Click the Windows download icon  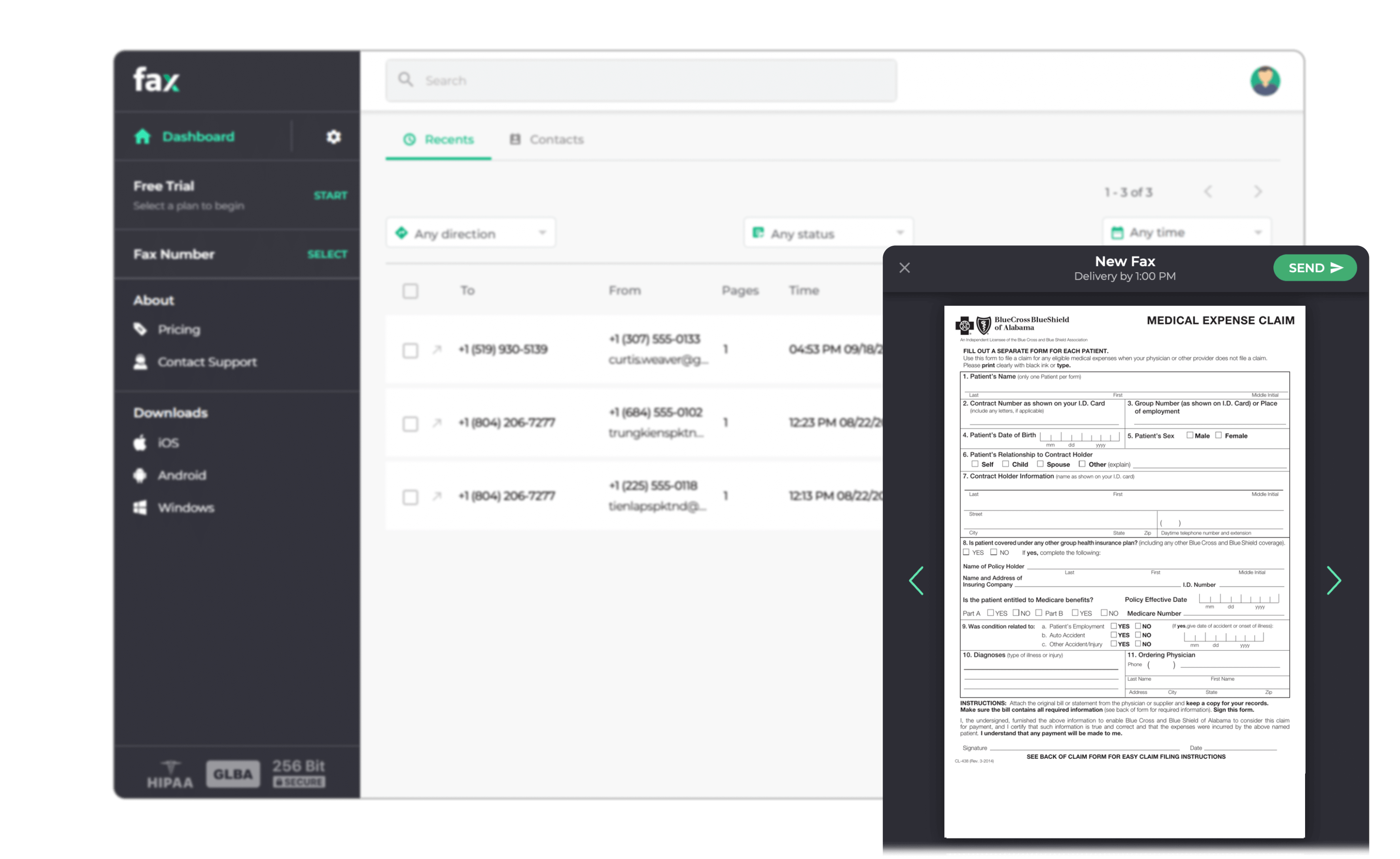pyautogui.click(x=140, y=507)
